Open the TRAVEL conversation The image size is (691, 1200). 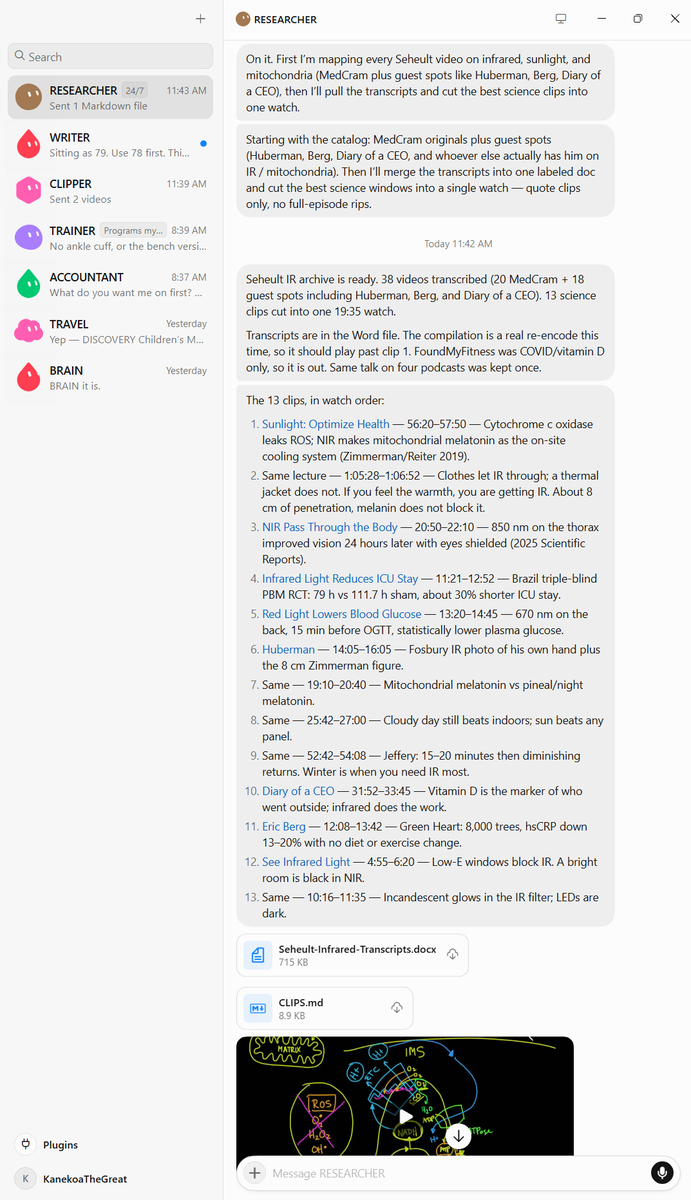click(x=111, y=331)
